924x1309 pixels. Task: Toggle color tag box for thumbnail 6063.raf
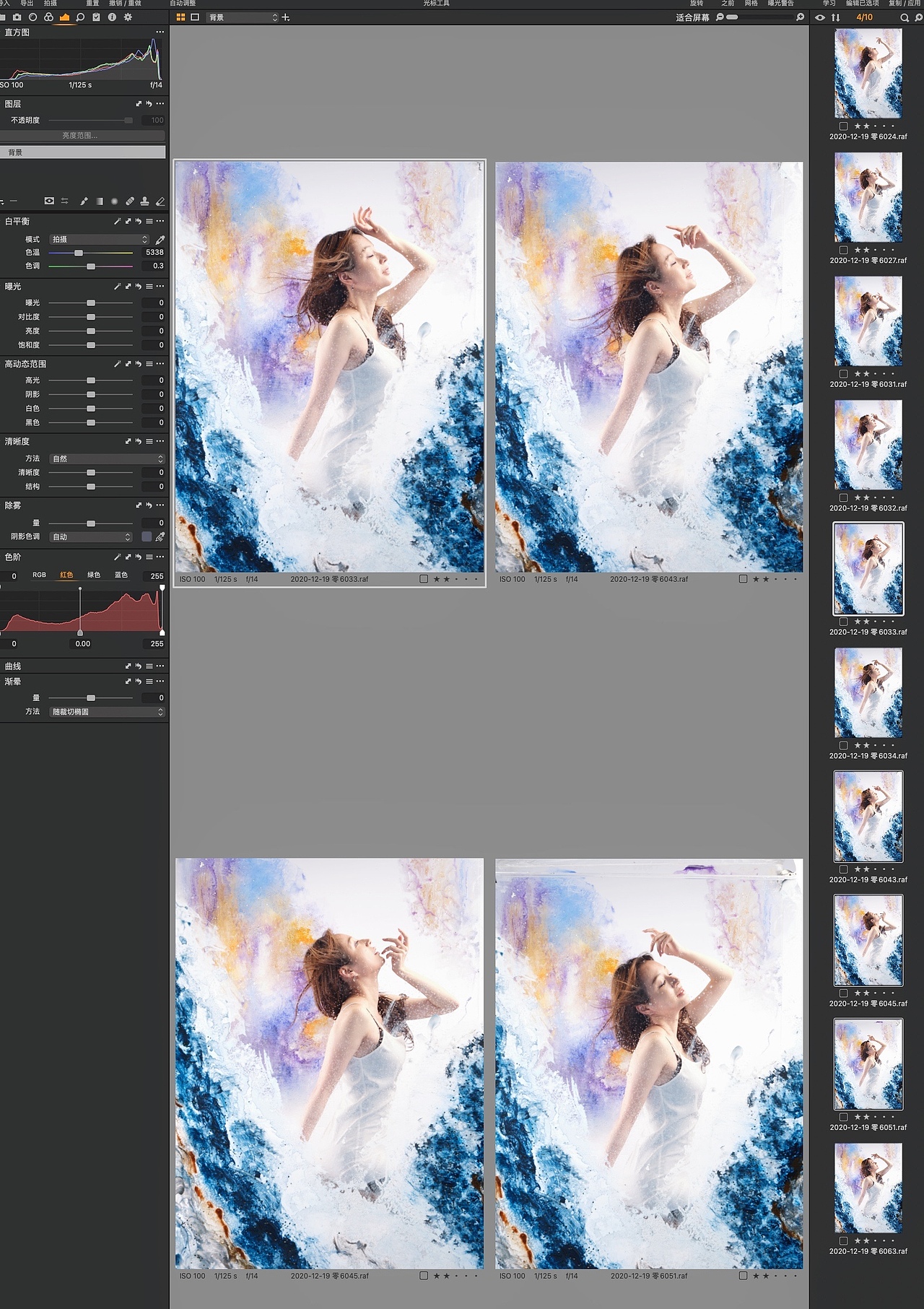pos(843,1241)
